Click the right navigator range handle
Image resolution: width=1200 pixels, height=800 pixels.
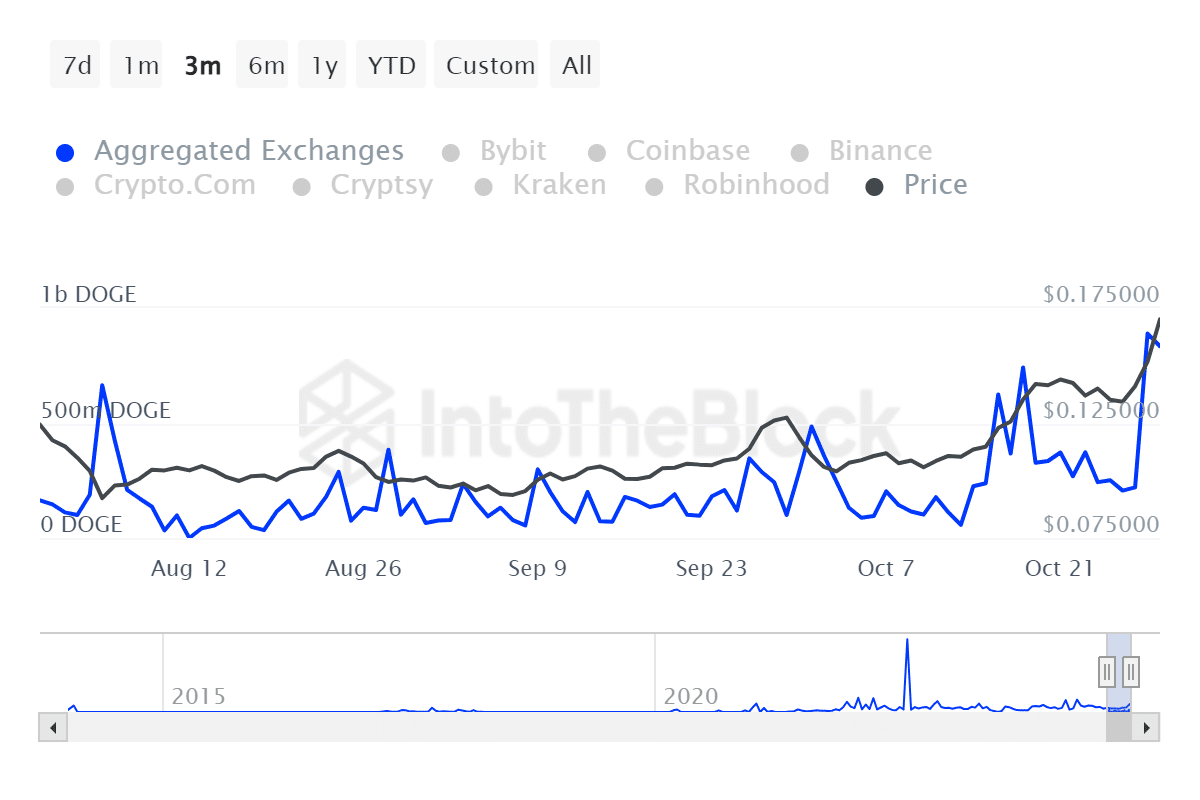(1131, 670)
